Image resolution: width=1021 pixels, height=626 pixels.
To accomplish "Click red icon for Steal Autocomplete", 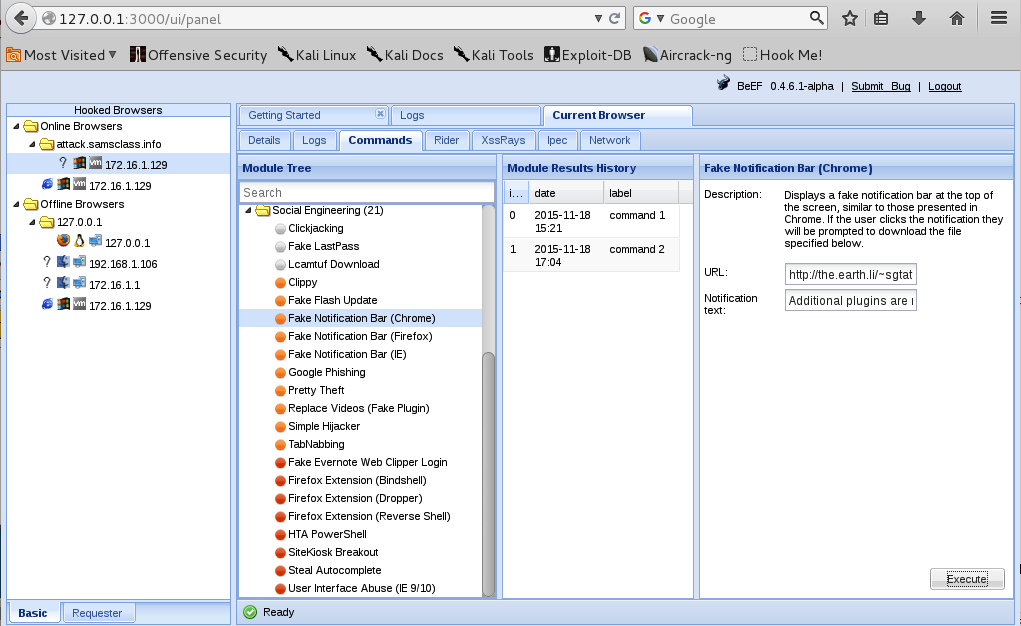I will click(280, 570).
